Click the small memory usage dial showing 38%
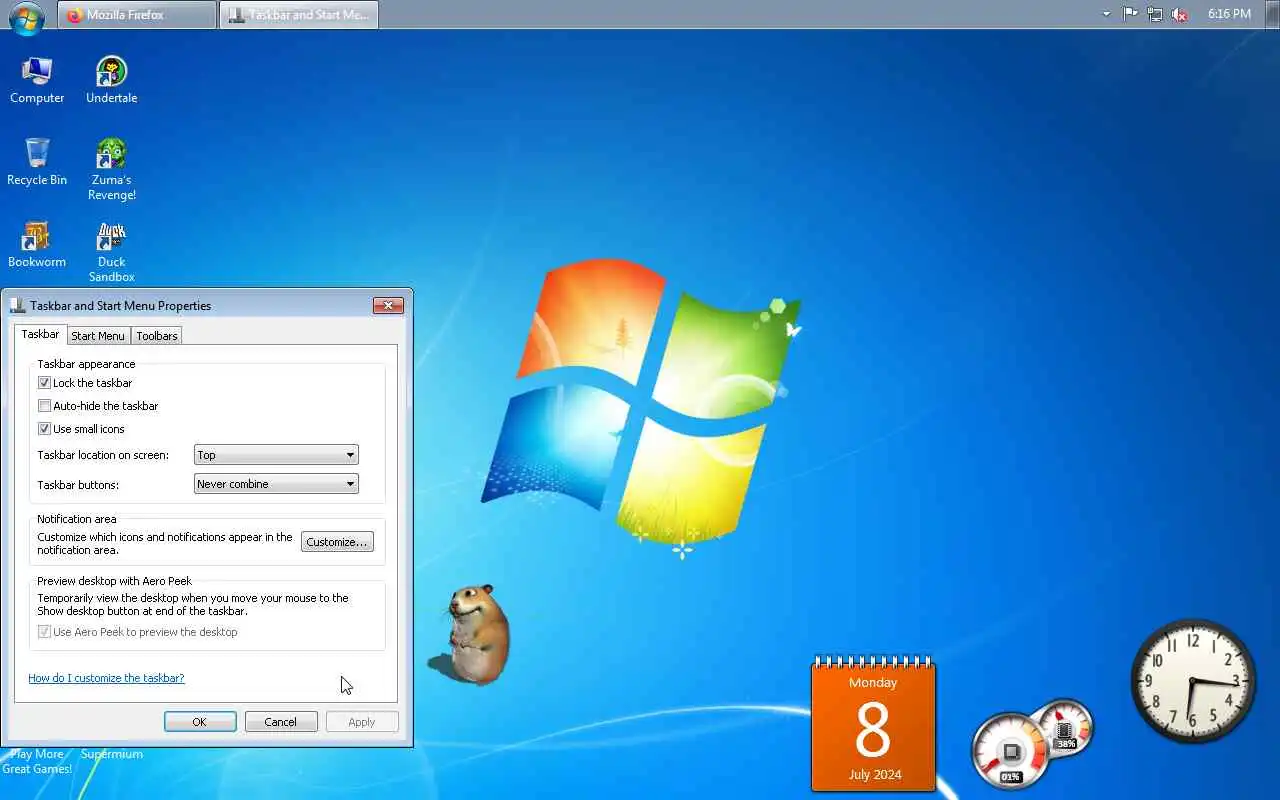The image size is (1280, 800). click(x=1065, y=728)
